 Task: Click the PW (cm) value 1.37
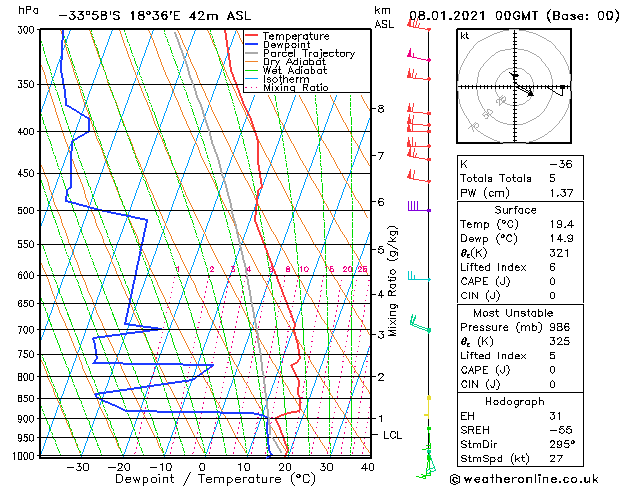[557, 192]
